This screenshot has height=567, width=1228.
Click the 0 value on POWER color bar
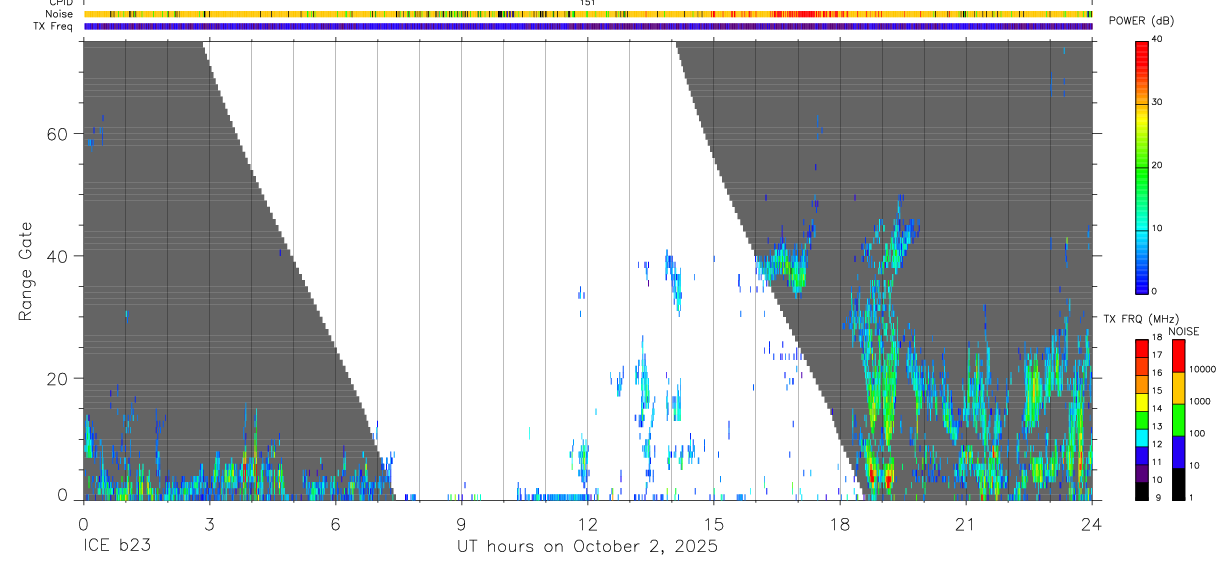(1154, 292)
